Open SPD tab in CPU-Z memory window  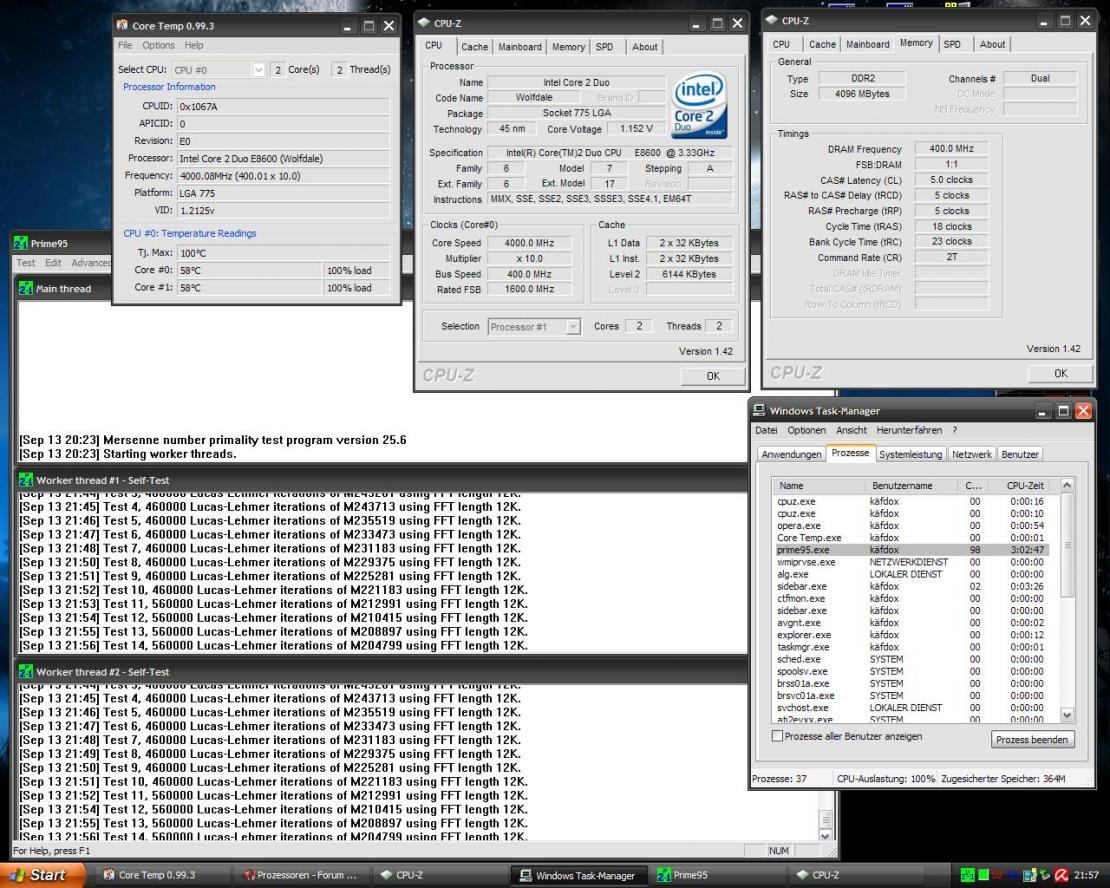coord(953,44)
